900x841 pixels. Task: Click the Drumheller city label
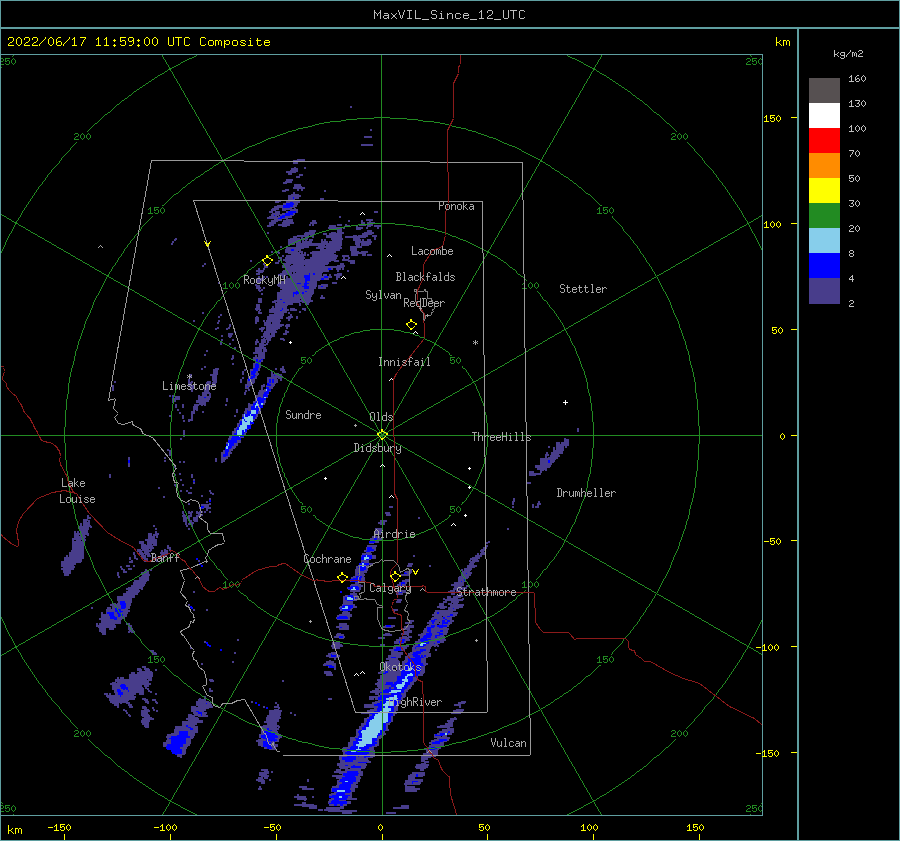586,493
